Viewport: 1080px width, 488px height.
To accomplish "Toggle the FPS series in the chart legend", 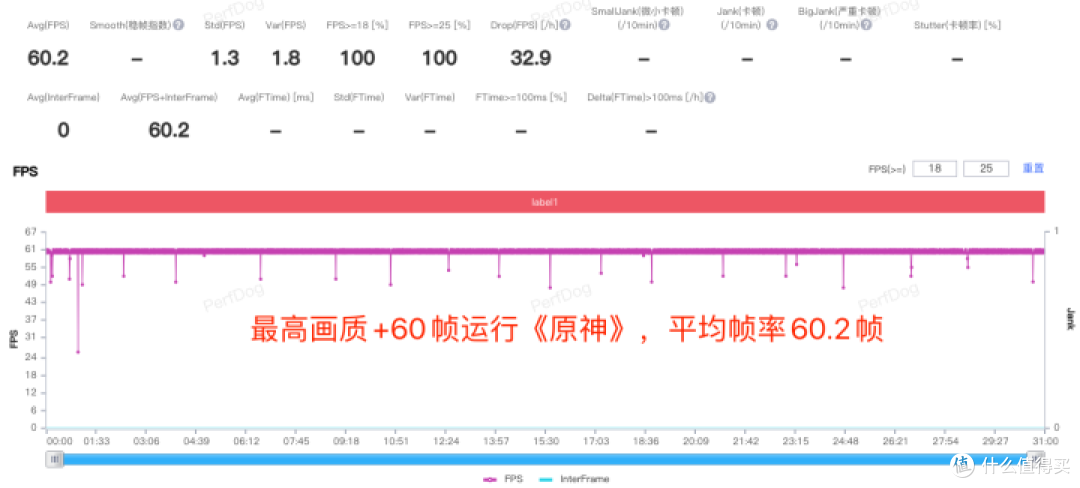I will coord(503,479).
